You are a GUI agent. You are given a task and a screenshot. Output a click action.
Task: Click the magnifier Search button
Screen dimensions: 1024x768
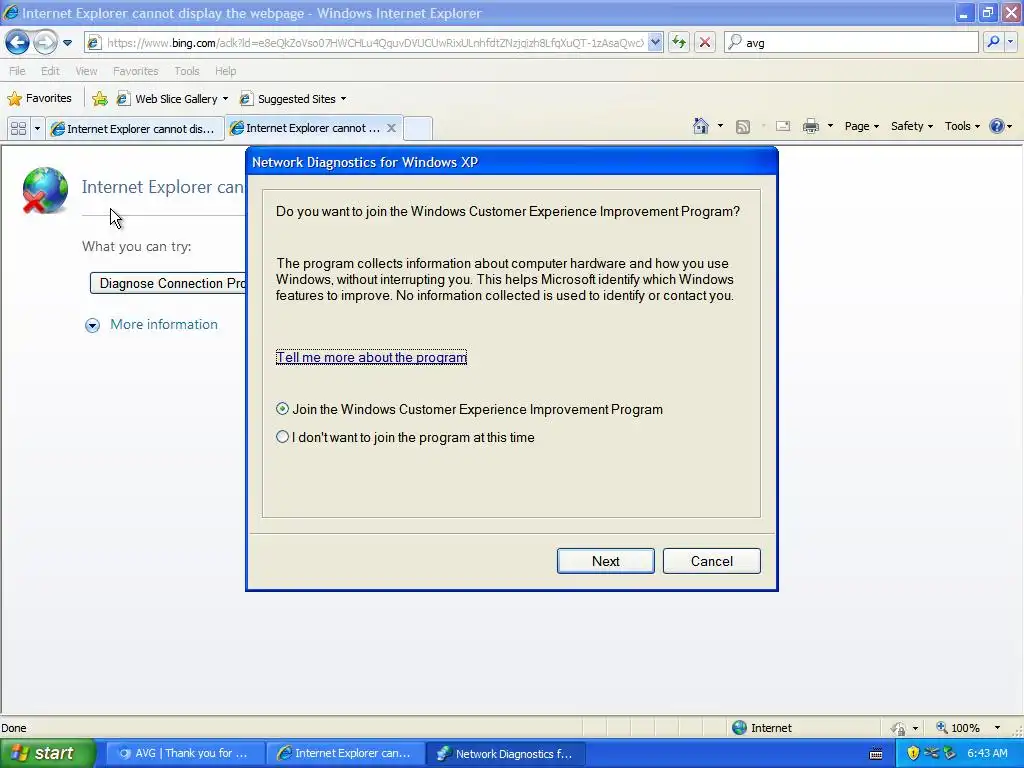pyautogui.click(x=993, y=42)
